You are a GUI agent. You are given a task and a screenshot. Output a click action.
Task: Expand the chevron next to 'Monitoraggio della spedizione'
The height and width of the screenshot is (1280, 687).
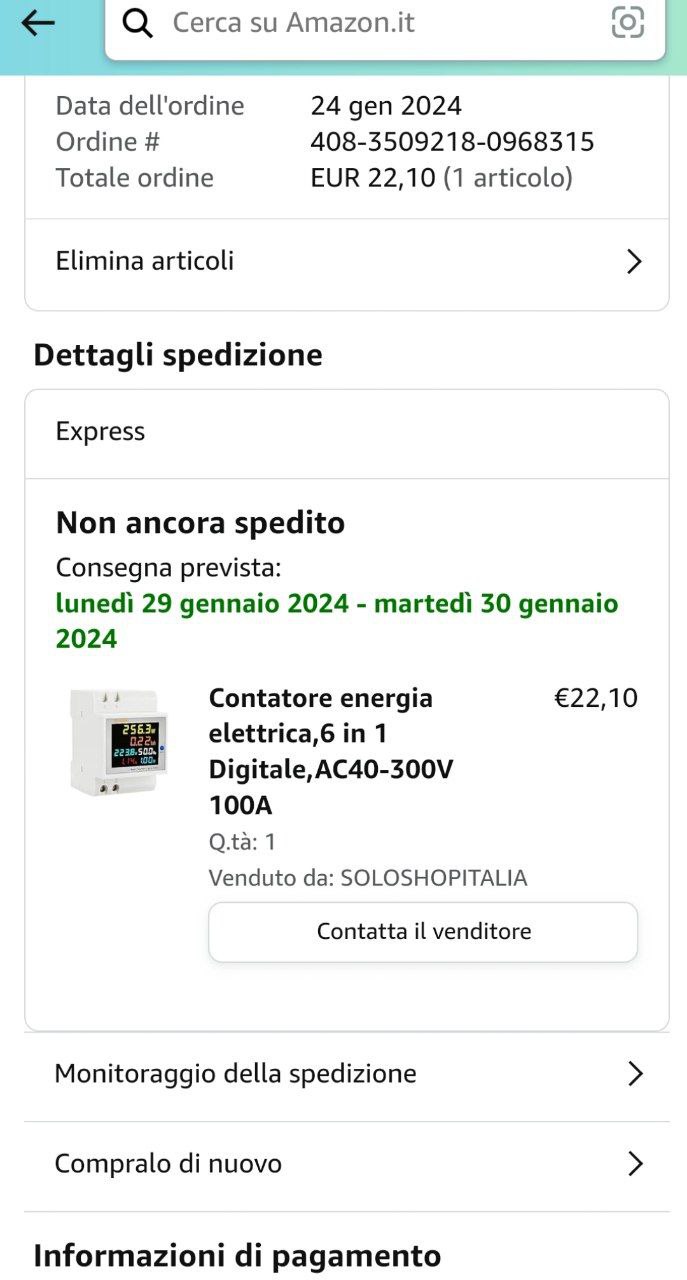tap(633, 1074)
